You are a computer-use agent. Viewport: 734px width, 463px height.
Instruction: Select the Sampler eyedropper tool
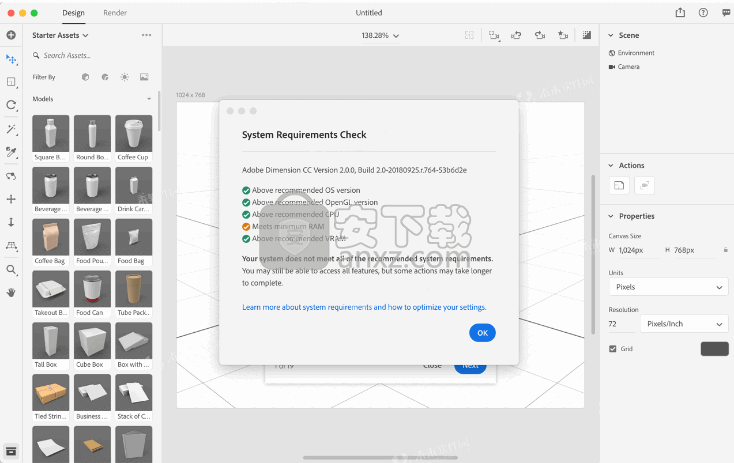11,152
